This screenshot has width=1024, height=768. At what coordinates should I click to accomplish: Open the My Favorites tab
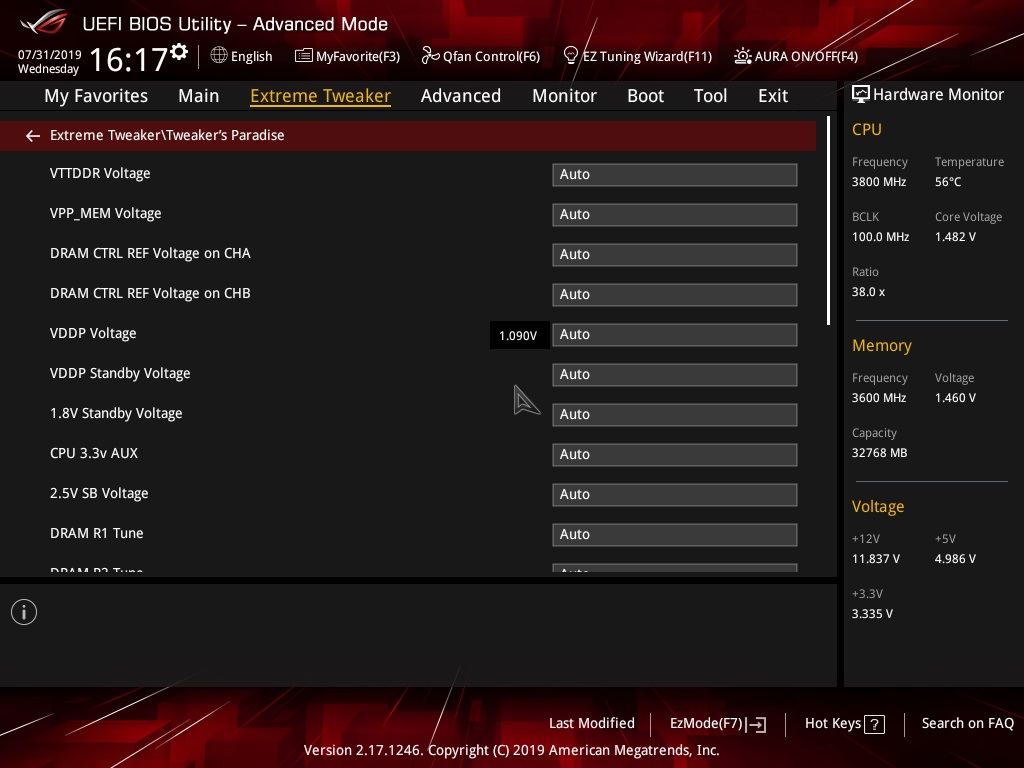point(96,96)
